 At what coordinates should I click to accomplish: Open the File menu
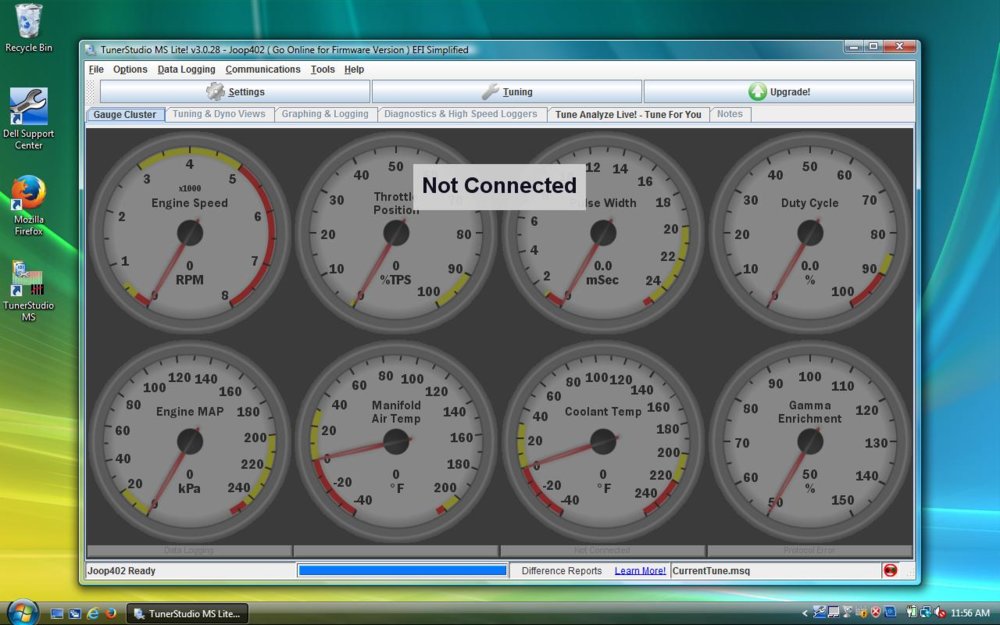96,69
